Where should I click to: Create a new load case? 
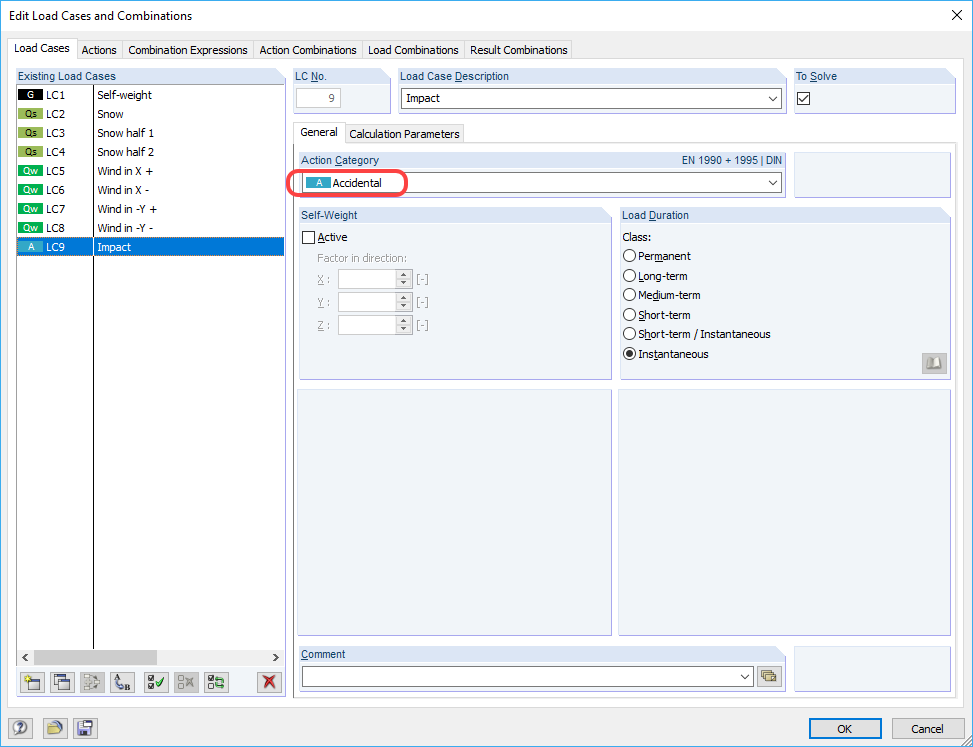(31, 682)
